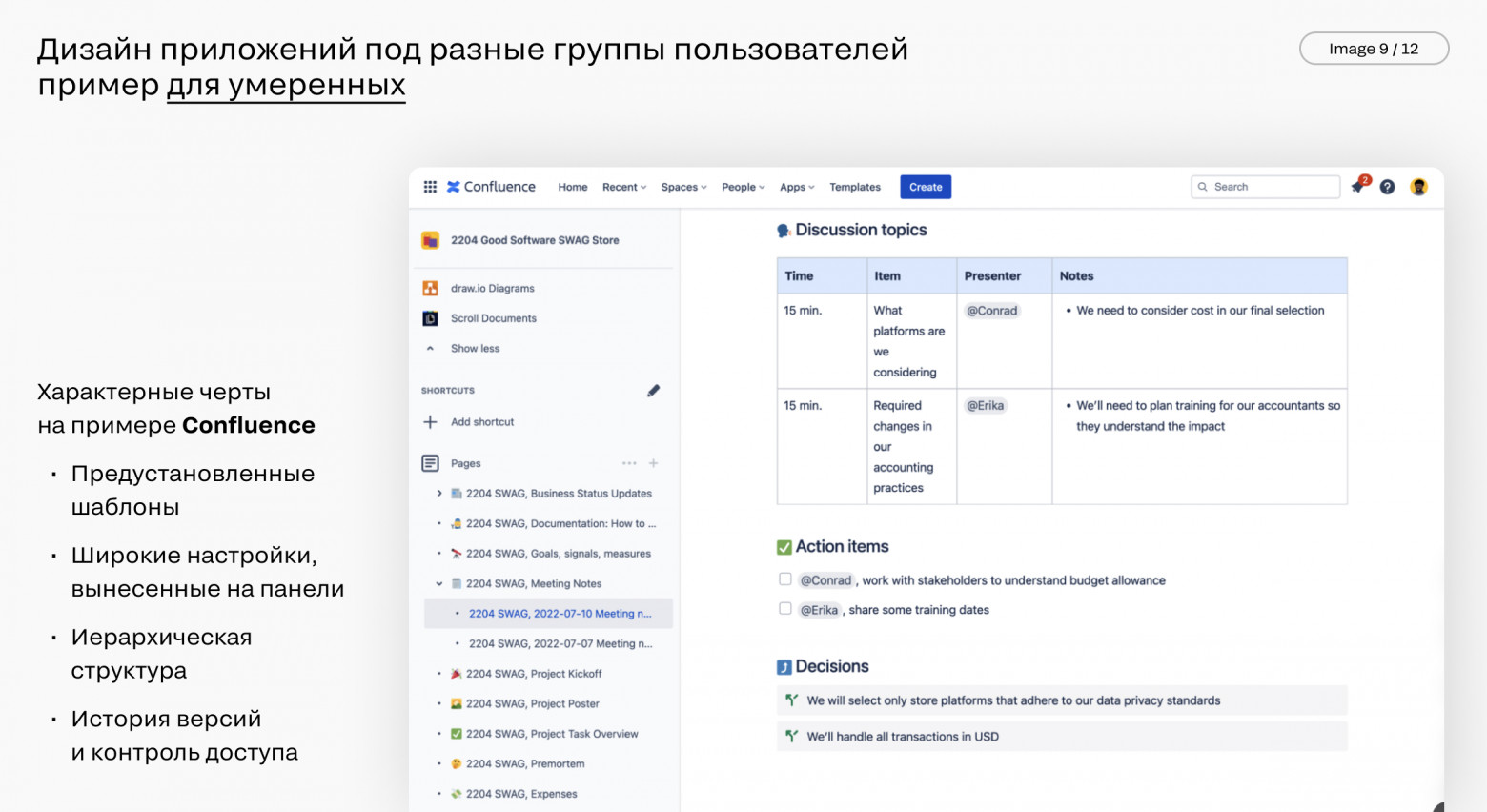
Task: Click the Confluence logo
Action: point(492,187)
